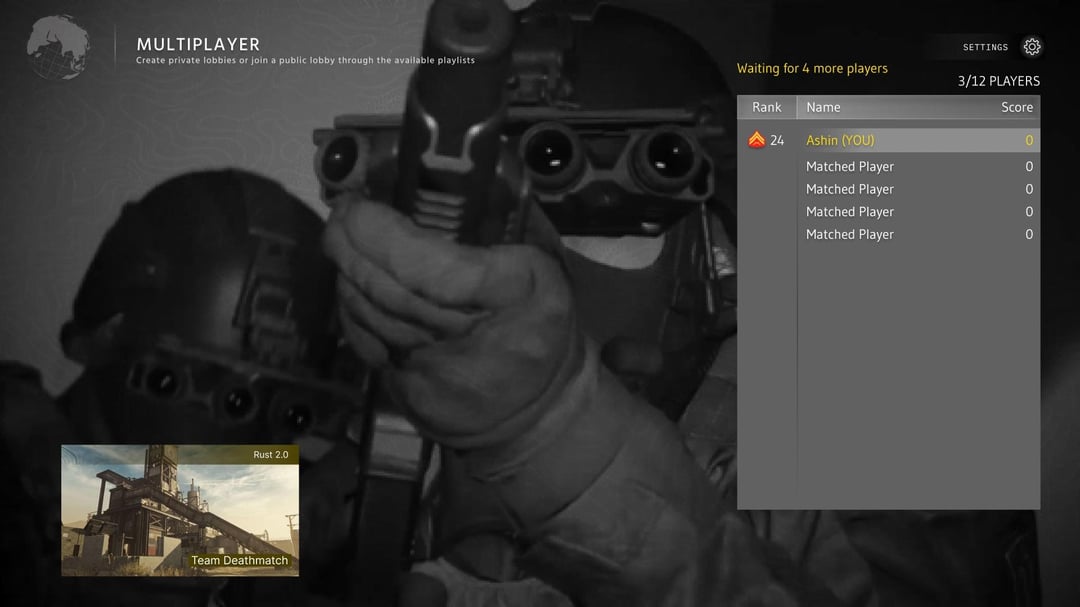The width and height of the screenshot is (1080, 607).
Task: Click the Waiting for 4 more players status
Action: coord(812,69)
